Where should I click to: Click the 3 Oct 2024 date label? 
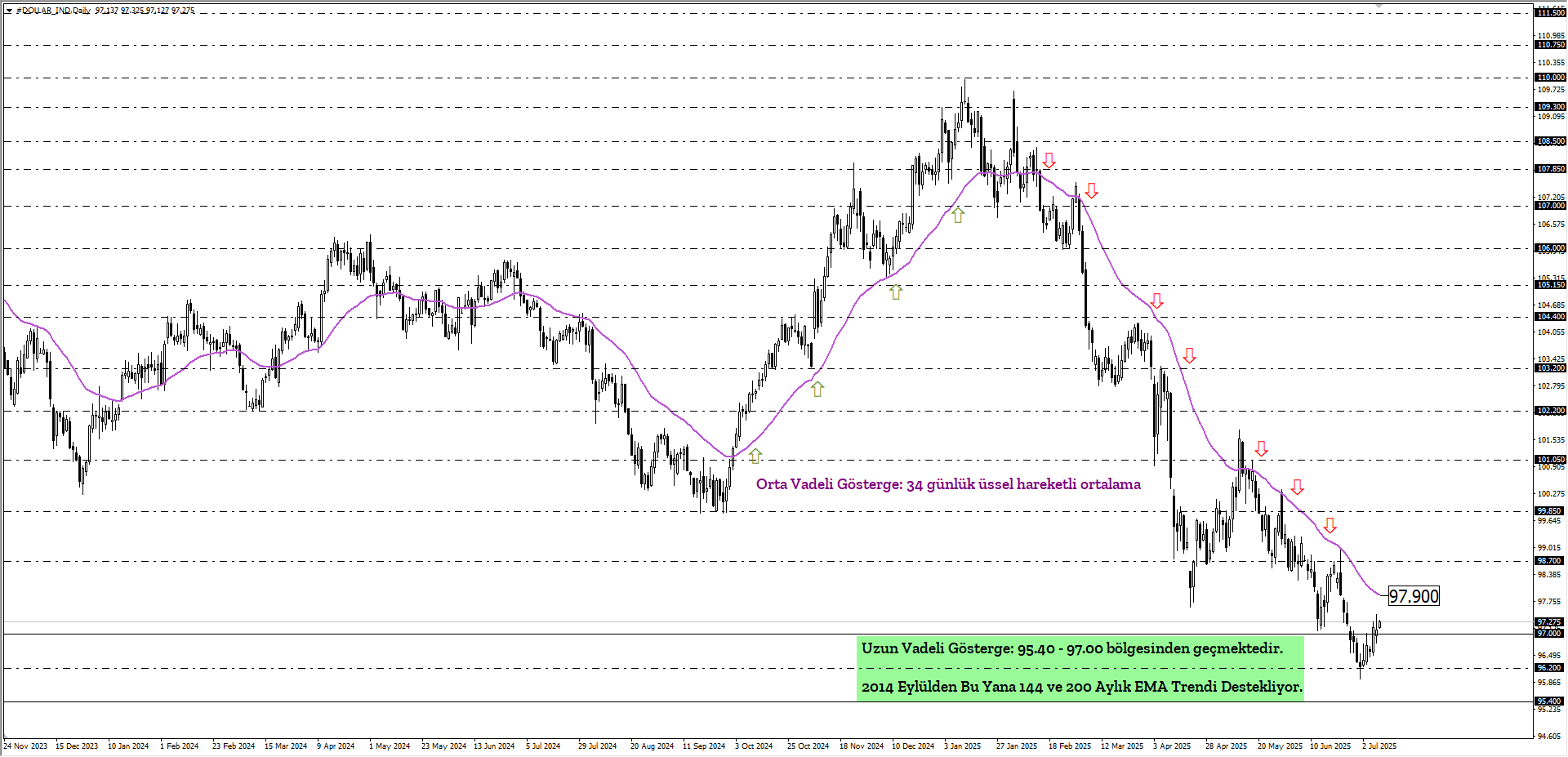[x=754, y=746]
